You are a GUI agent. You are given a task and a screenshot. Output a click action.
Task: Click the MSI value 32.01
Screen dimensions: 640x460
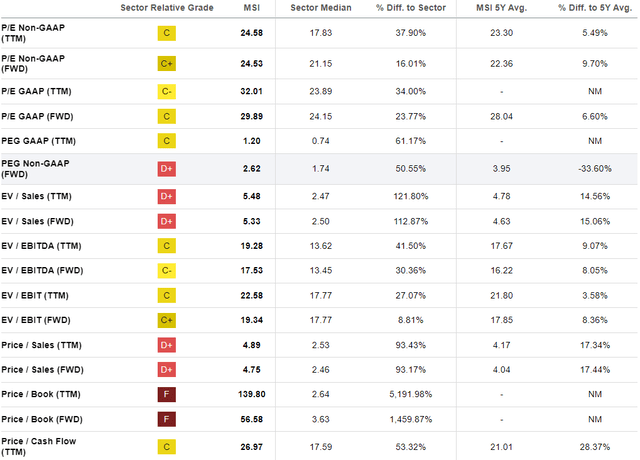[x=251, y=91]
